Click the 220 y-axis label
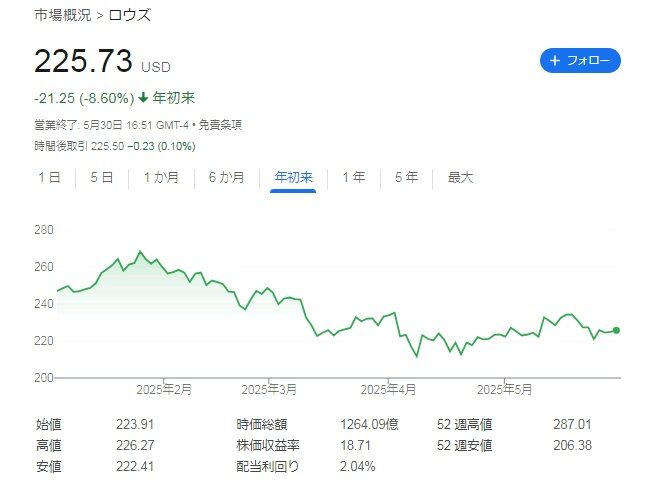The width and height of the screenshot is (646, 480). tap(44, 341)
